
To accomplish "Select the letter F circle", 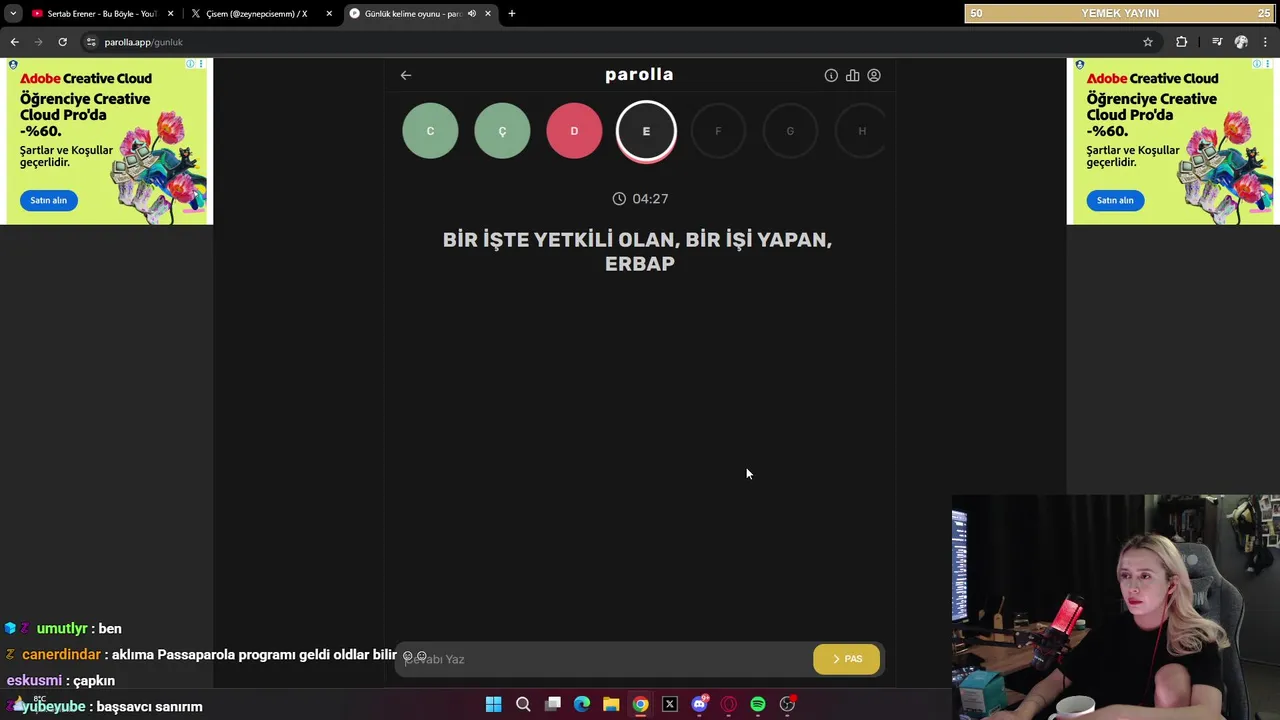I will click(718, 131).
